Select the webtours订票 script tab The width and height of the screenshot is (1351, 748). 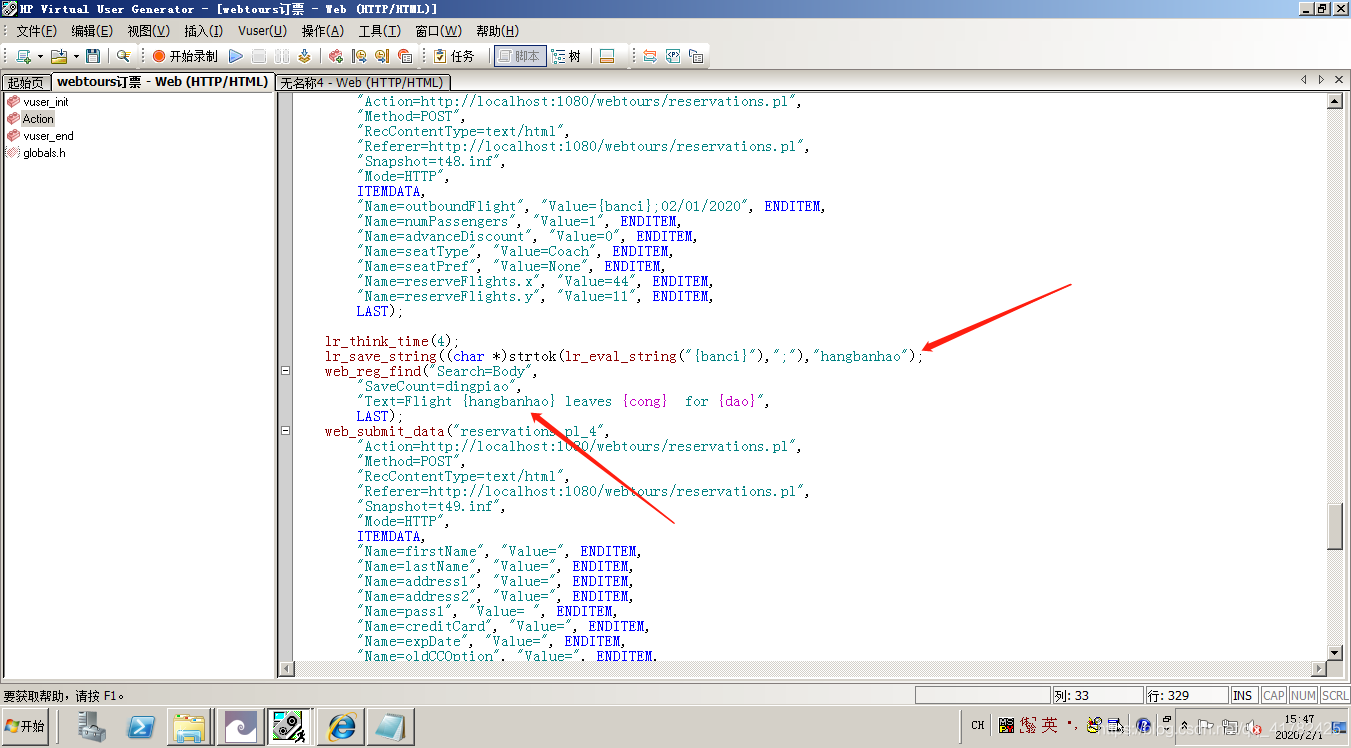161,82
